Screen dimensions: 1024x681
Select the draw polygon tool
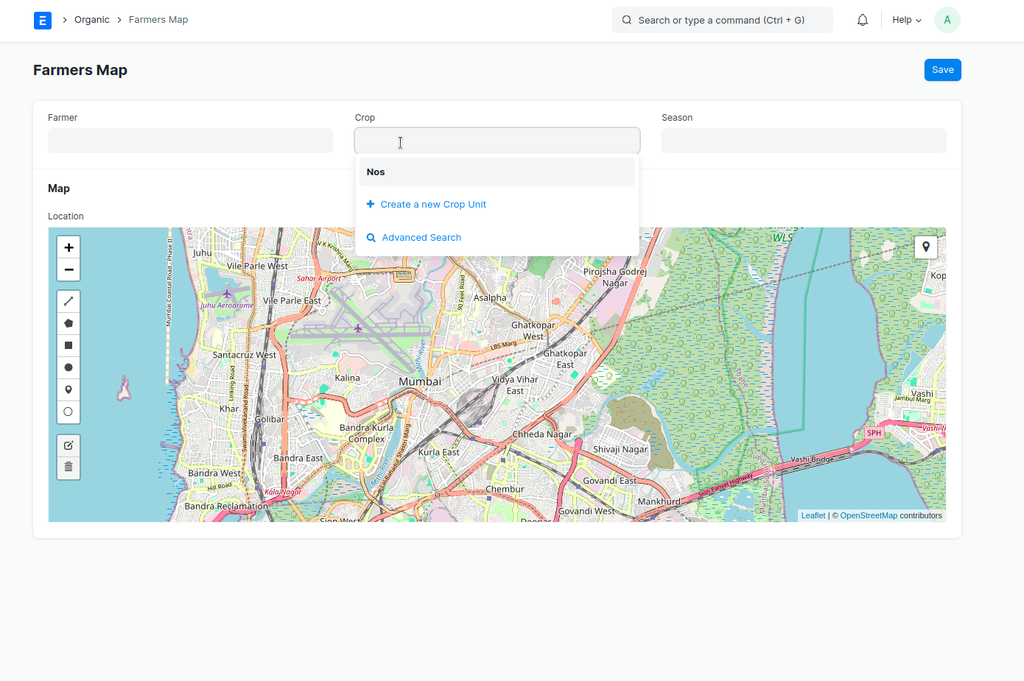[68, 323]
